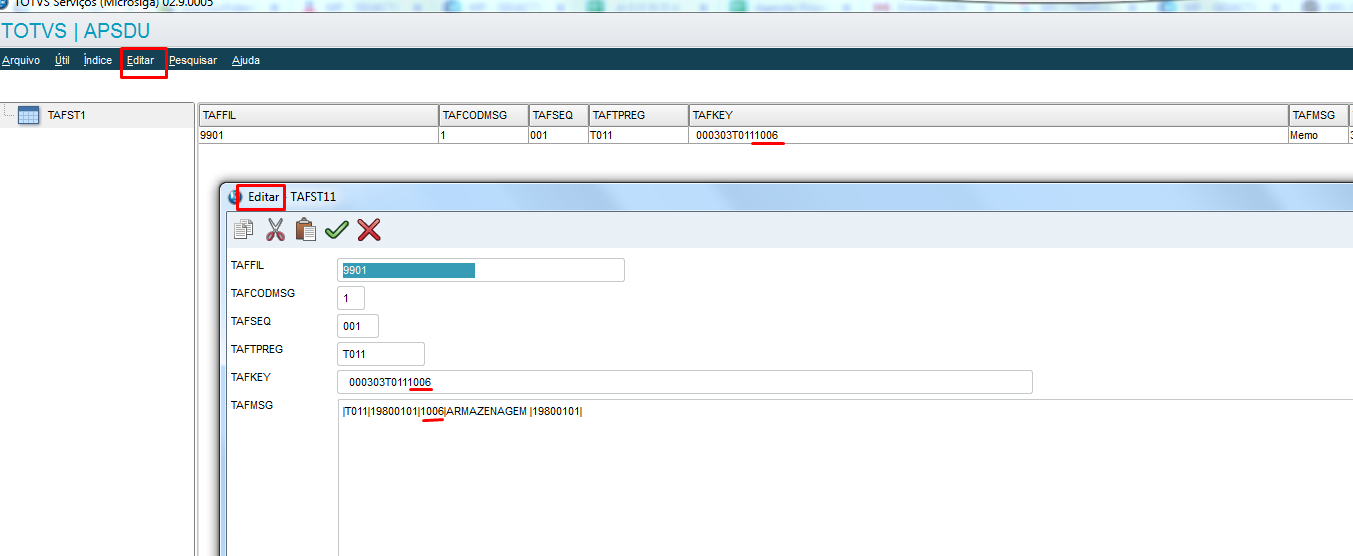Click the Cut scissors icon
This screenshot has width=1353, height=556.
[x=275, y=230]
